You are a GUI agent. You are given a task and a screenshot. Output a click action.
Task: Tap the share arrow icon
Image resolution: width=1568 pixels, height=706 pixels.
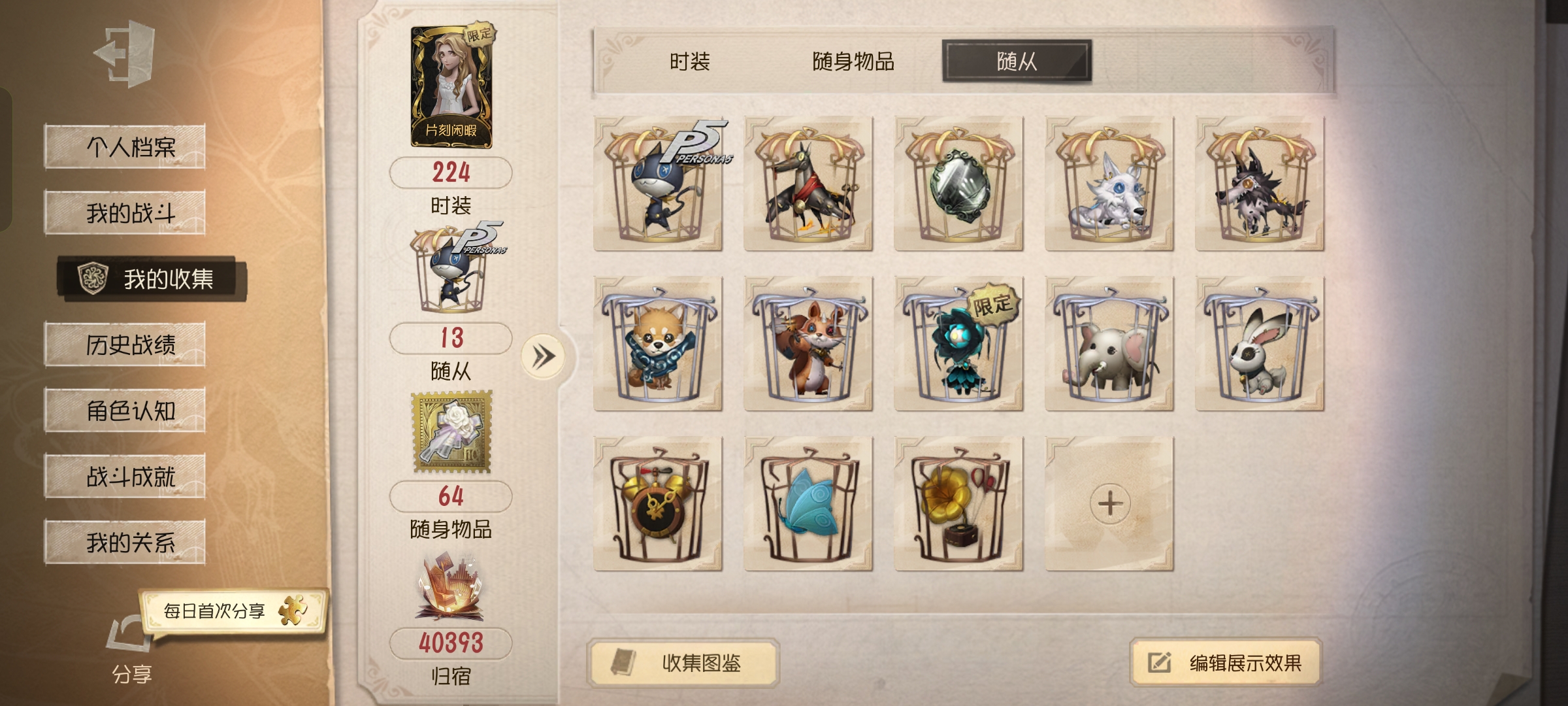(131, 633)
